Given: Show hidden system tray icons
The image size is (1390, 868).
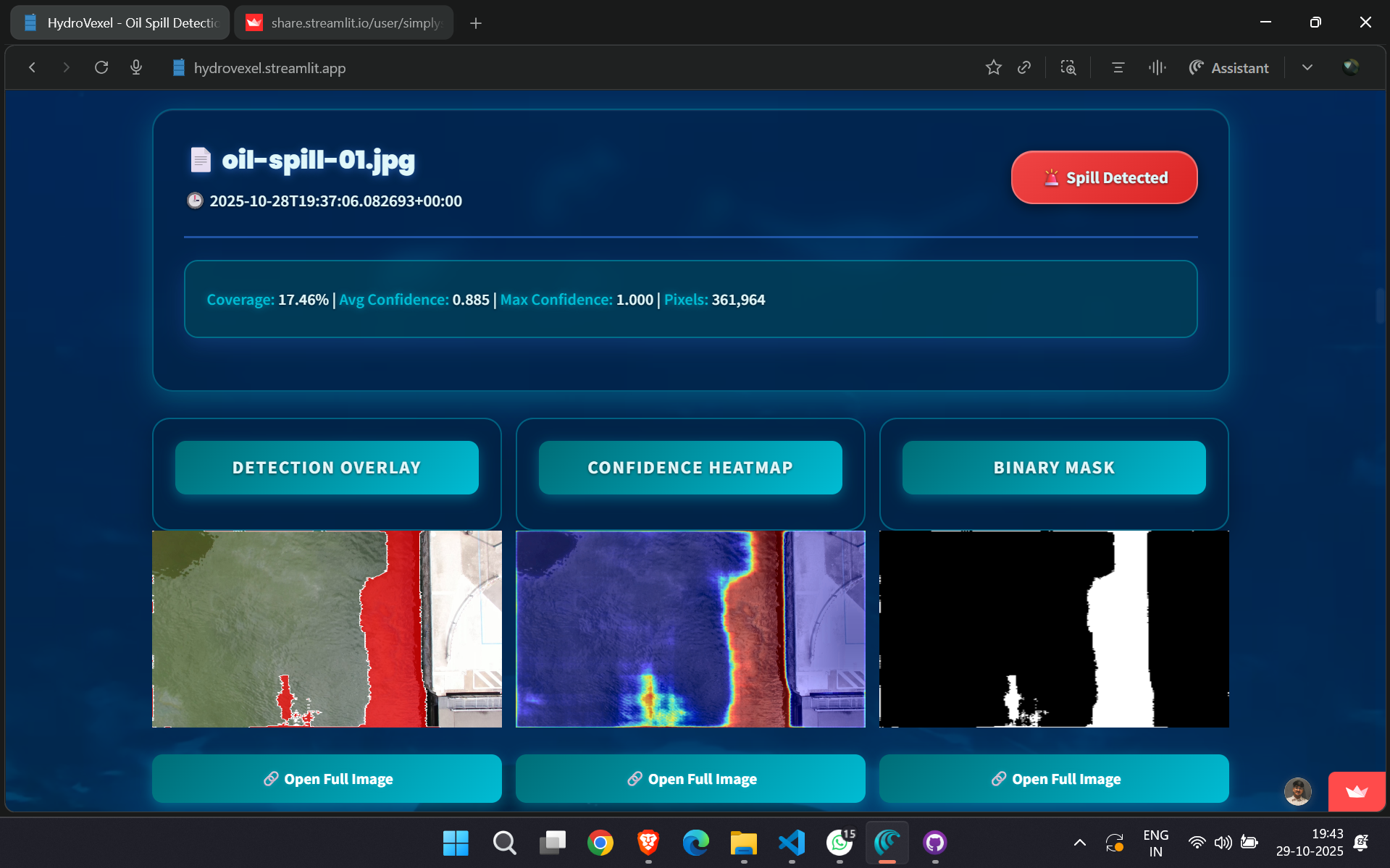Looking at the screenshot, I should tap(1079, 843).
